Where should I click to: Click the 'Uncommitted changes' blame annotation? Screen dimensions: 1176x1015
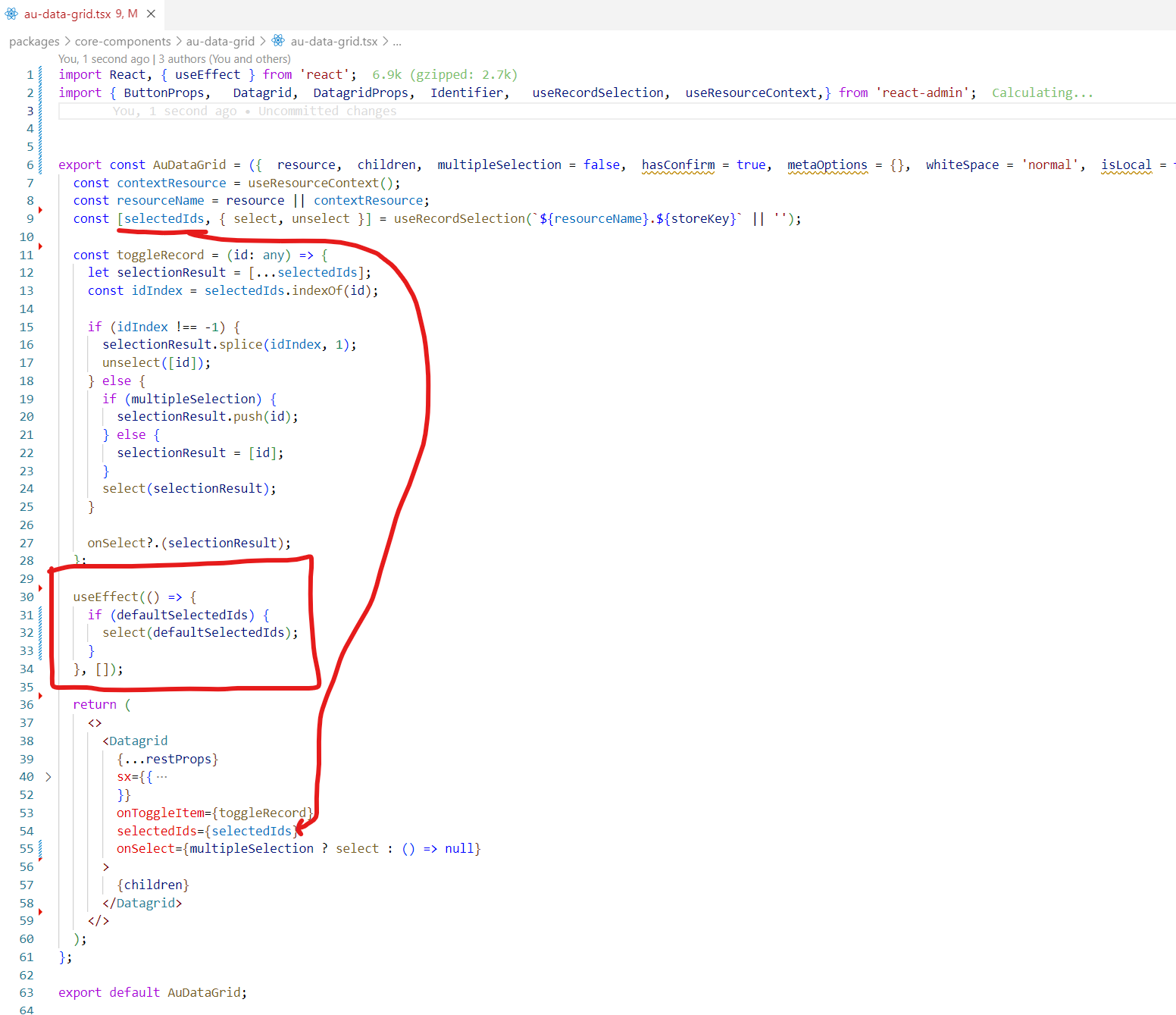[327, 111]
